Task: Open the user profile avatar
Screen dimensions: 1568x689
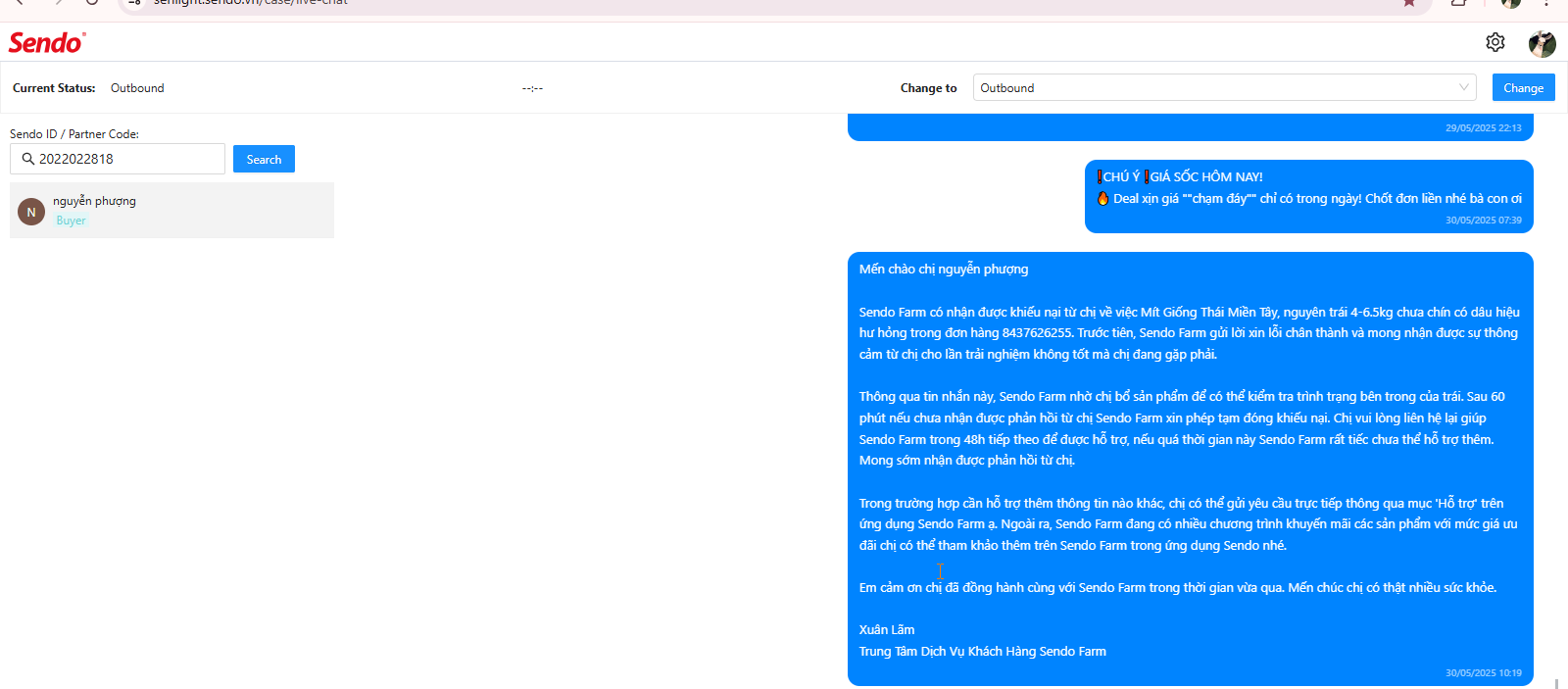Action: pos(1543,43)
